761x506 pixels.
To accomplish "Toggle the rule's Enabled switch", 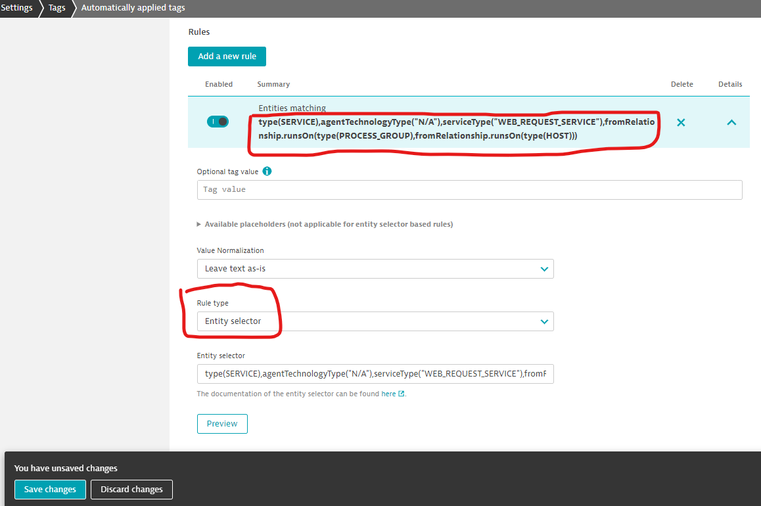I will (x=217, y=122).
